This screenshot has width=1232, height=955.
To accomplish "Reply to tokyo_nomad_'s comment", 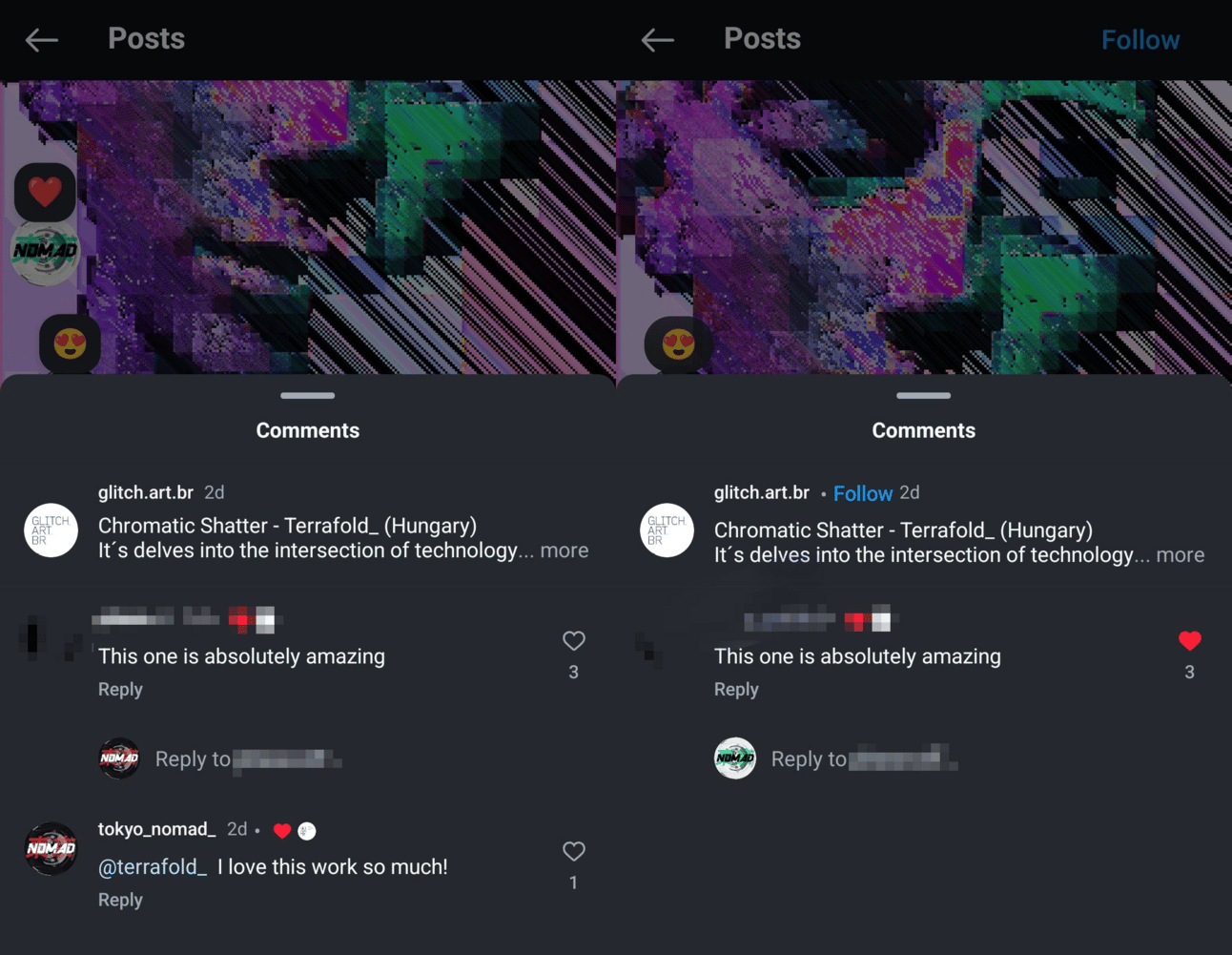I will [120, 900].
